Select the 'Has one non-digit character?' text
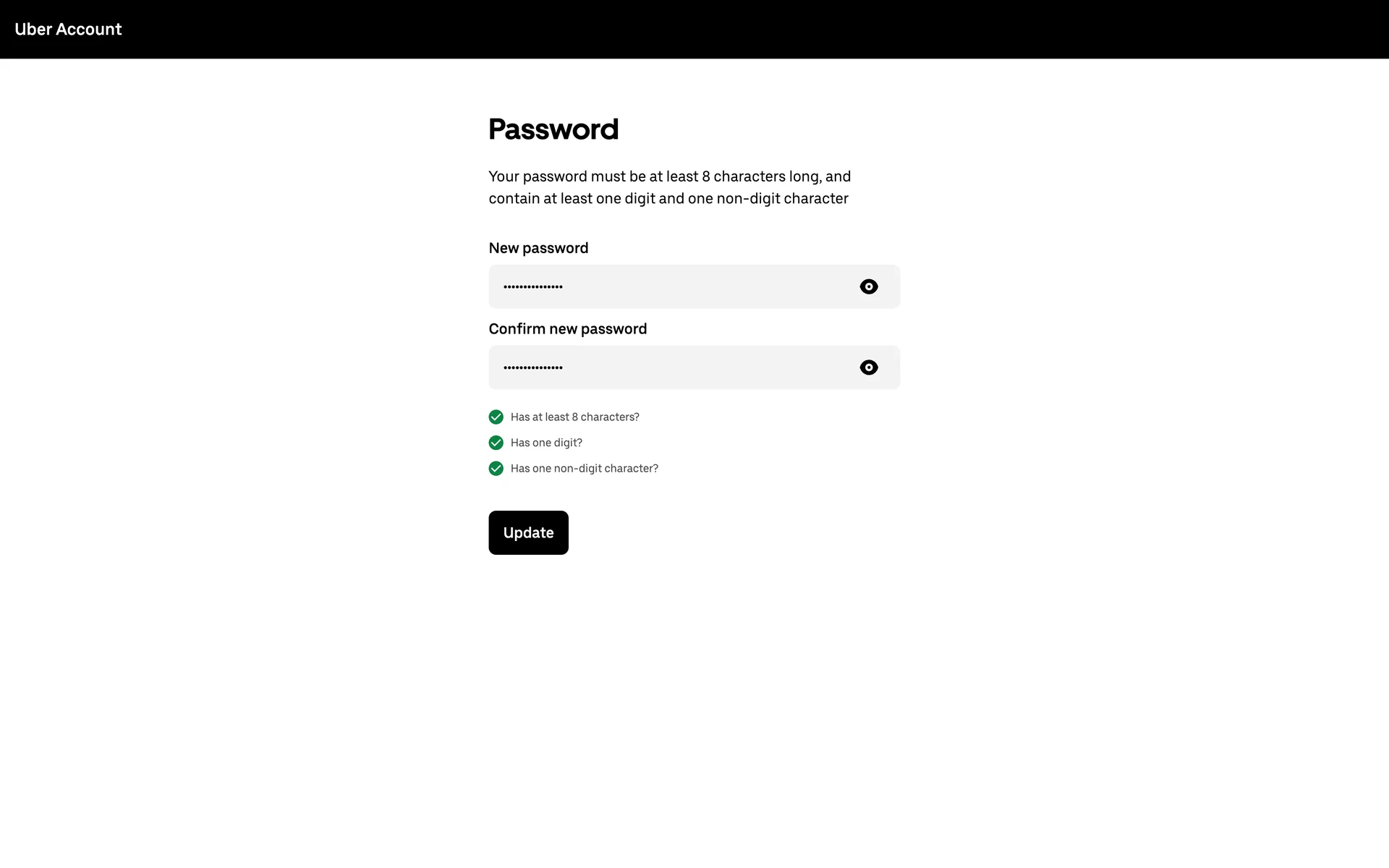Screen dimensions: 1389x868 click(x=584, y=469)
